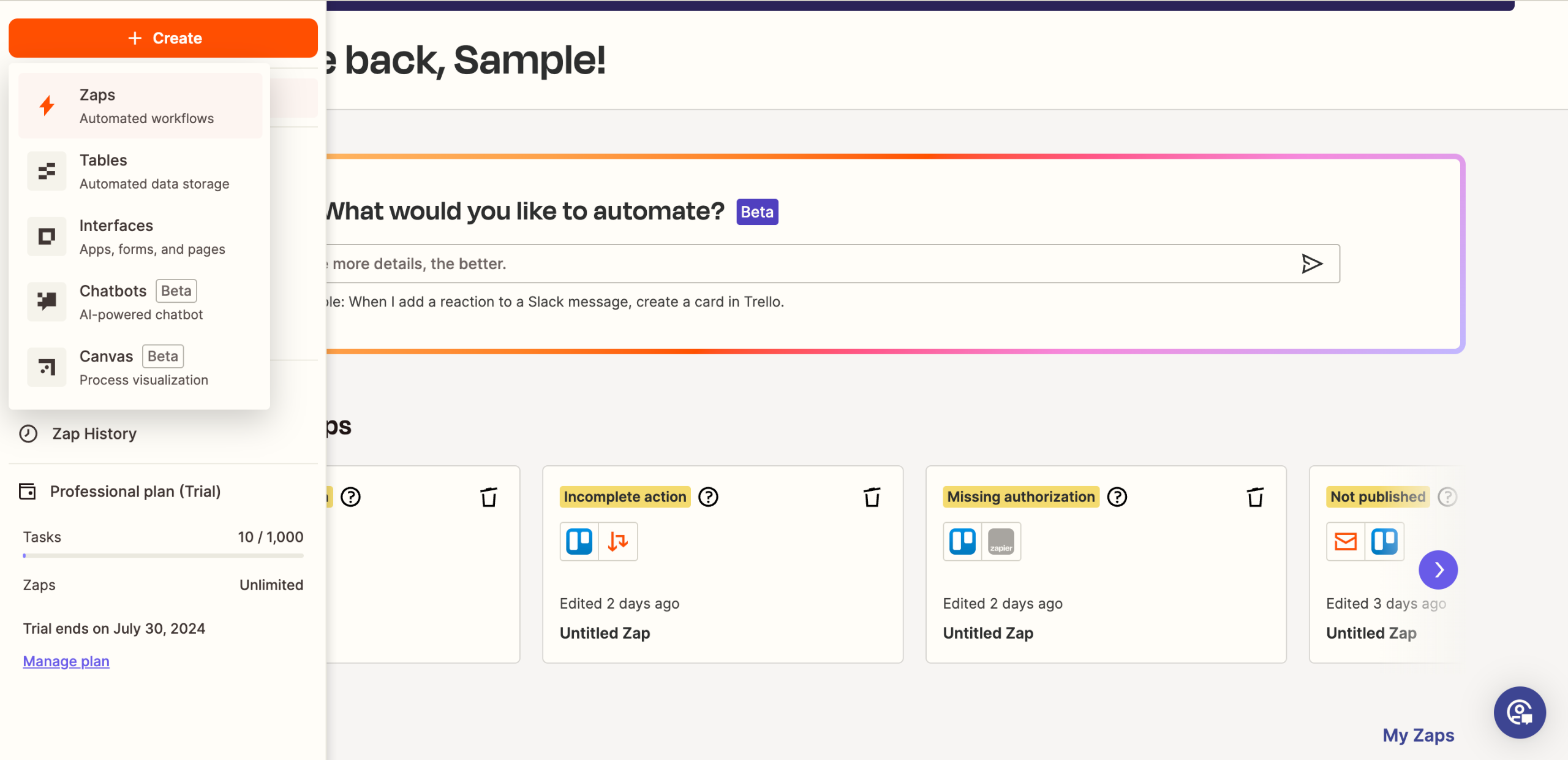This screenshot has width=1568, height=760.
Task: Open the Manage plan link
Action: point(66,661)
